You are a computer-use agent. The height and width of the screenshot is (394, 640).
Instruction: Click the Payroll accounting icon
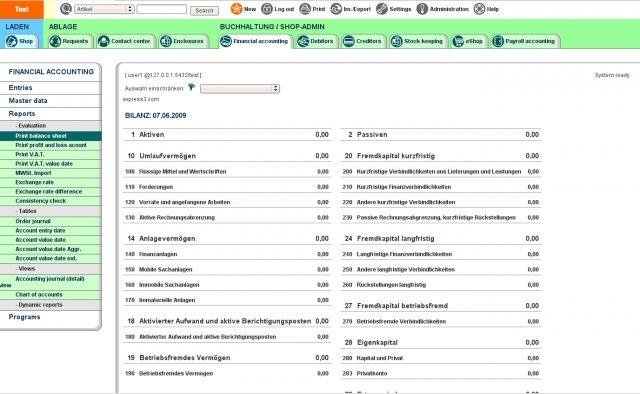pos(498,41)
